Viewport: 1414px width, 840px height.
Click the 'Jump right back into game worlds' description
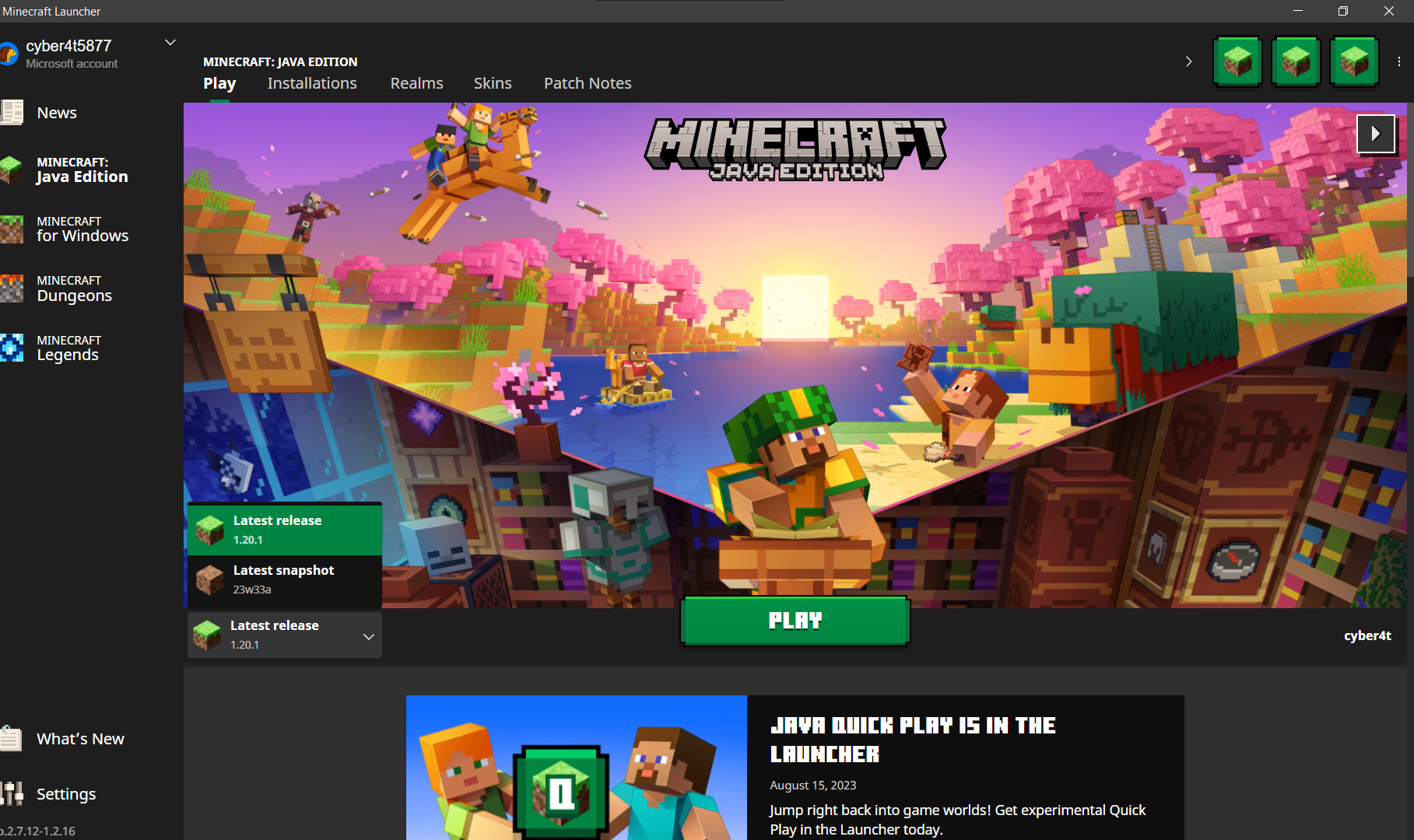click(x=958, y=820)
